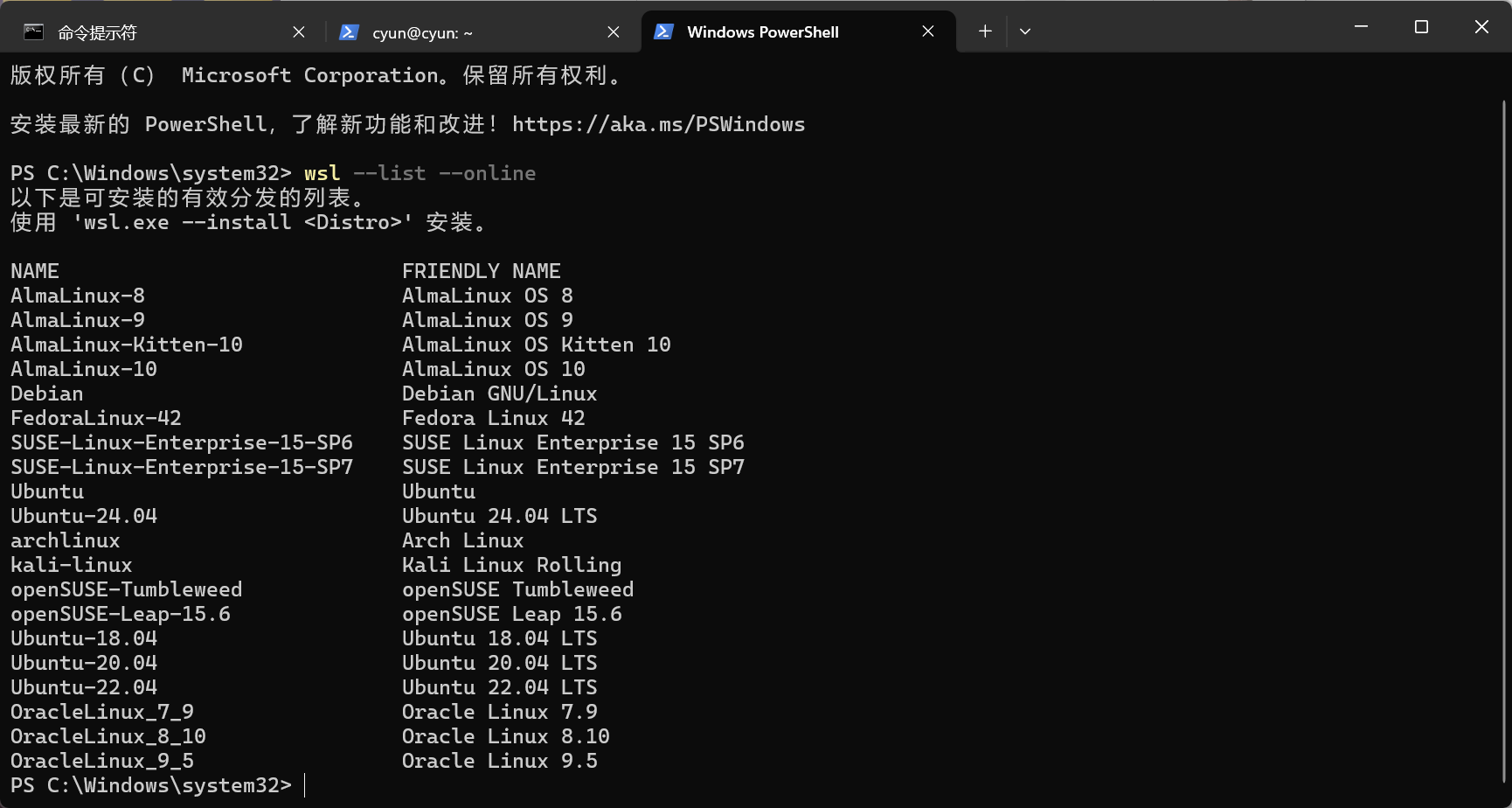Click the AlmaLinux-9 name entry

pos(78,320)
